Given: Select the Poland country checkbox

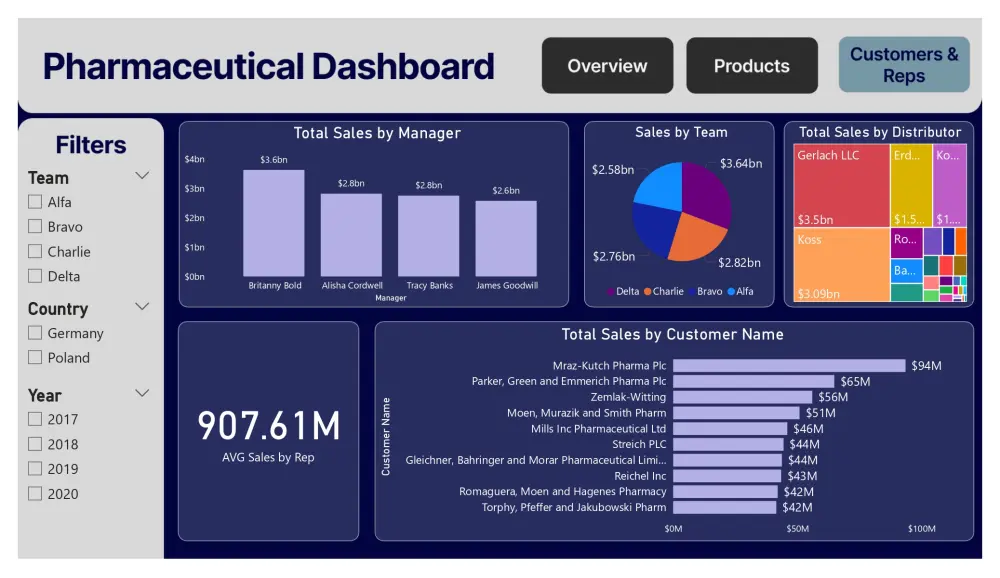Looking at the screenshot, I should click(x=35, y=357).
